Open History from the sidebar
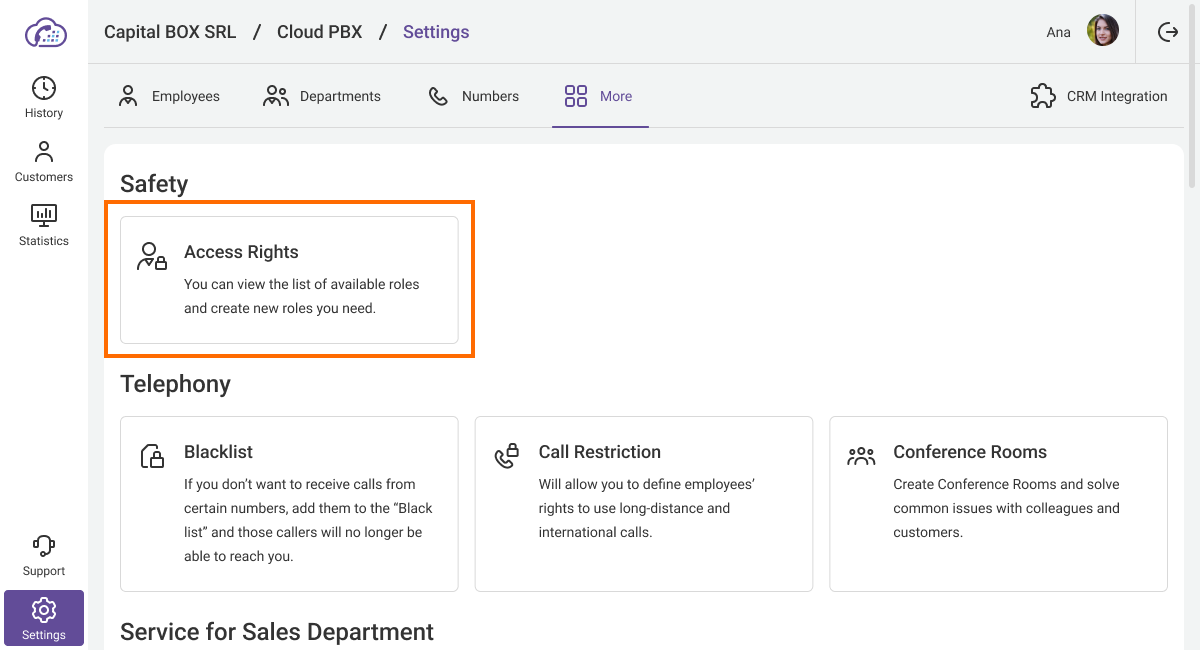 point(44,97)
